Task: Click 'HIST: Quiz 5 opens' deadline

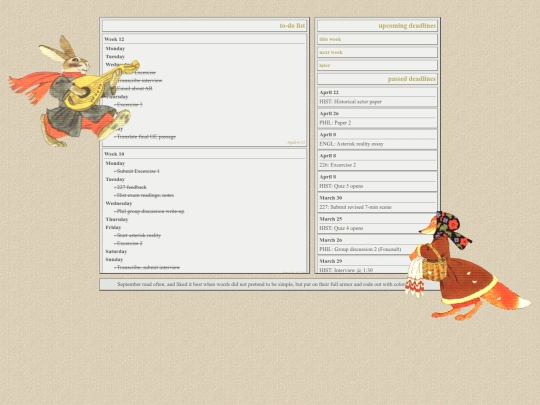Action: pyautogui.click(x=341, y=186)
